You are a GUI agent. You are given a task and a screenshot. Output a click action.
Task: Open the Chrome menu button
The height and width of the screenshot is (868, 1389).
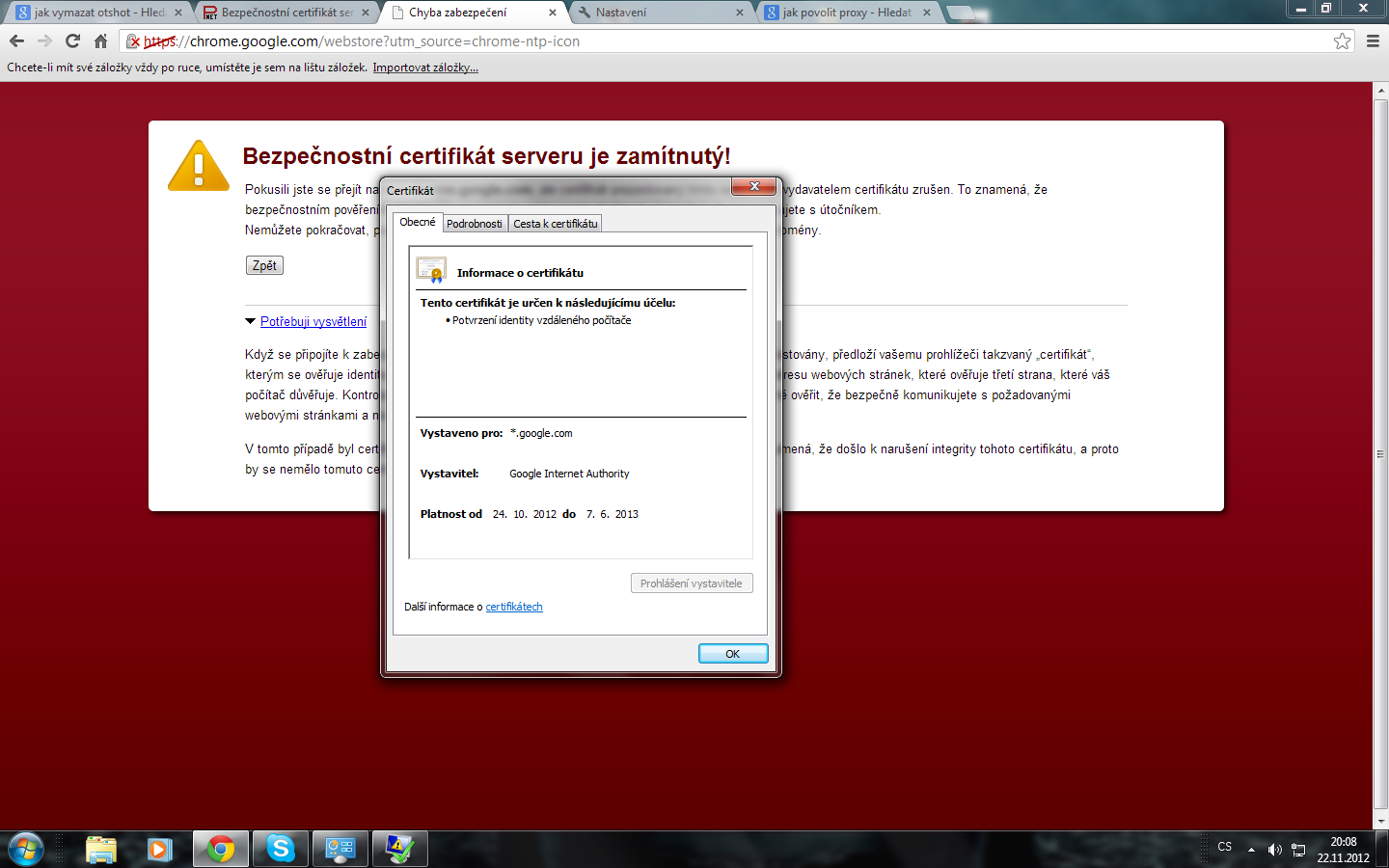click(1373, 41)
